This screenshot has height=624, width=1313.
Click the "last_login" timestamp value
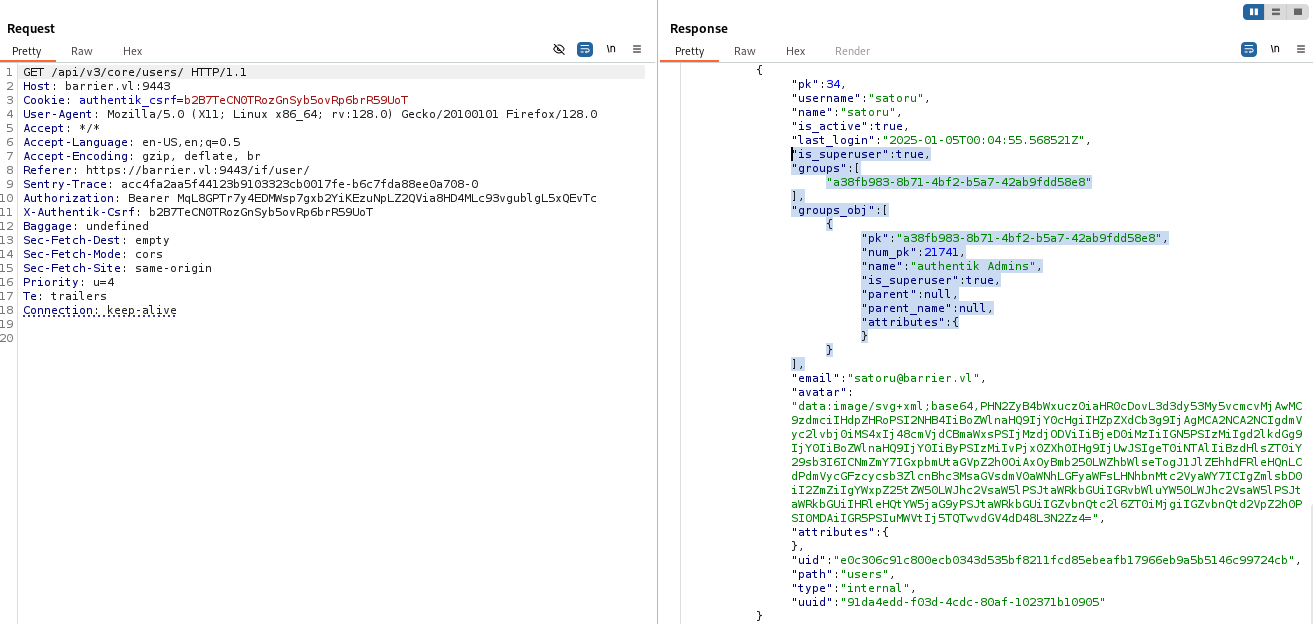[981, 140]
